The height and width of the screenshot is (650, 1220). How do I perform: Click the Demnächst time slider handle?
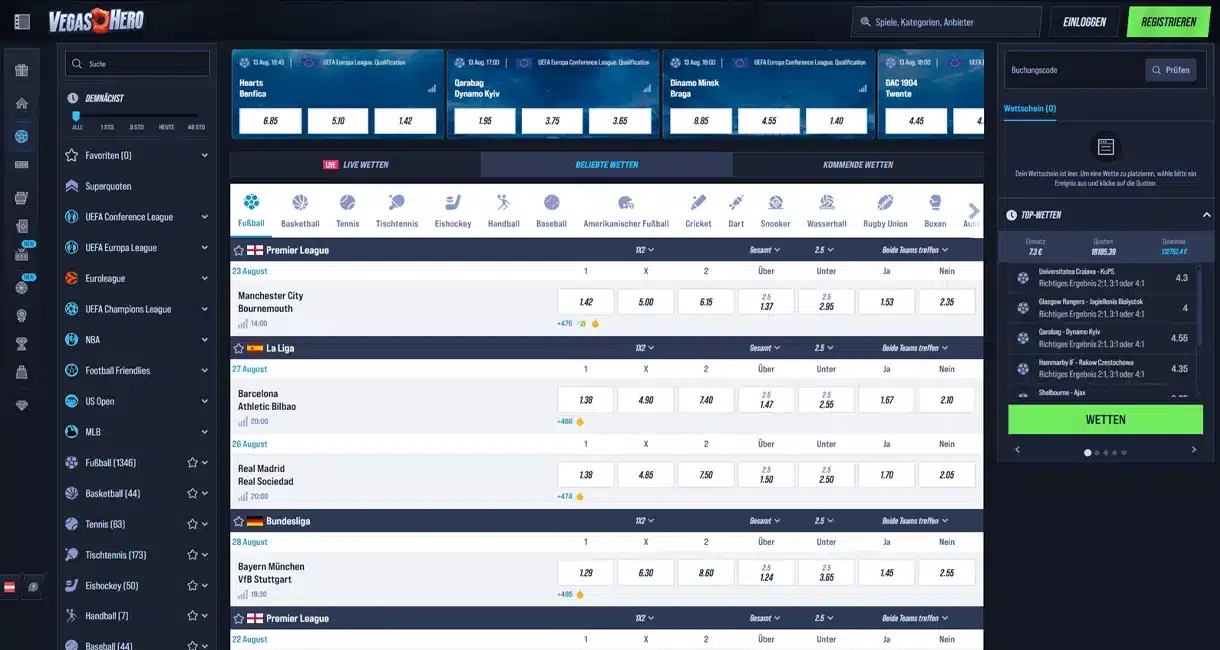coord(76,116)
